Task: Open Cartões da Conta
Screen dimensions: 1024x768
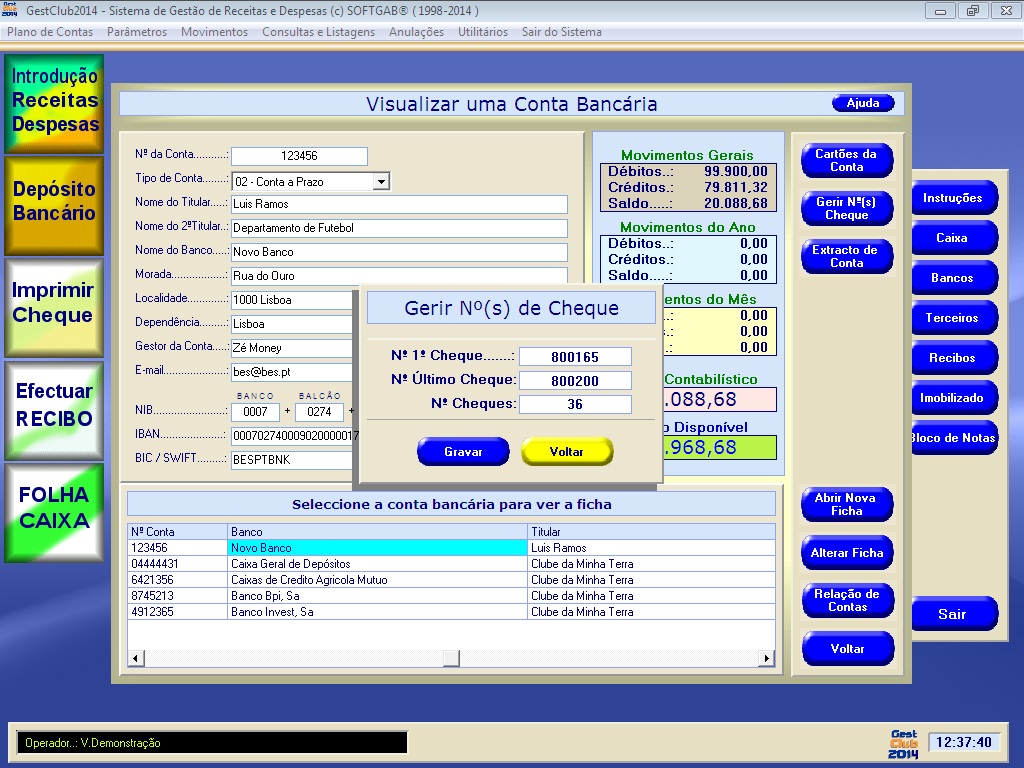Action: [846, 161]
